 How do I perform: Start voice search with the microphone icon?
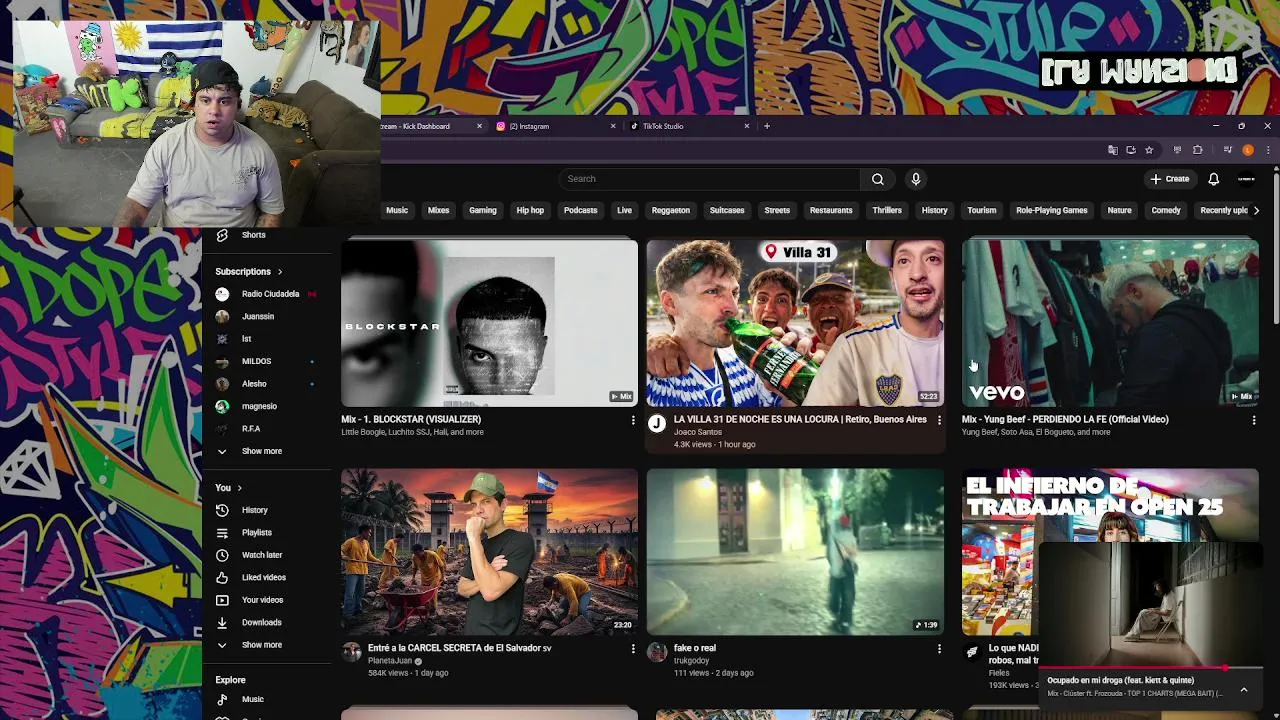pos(915,179)
